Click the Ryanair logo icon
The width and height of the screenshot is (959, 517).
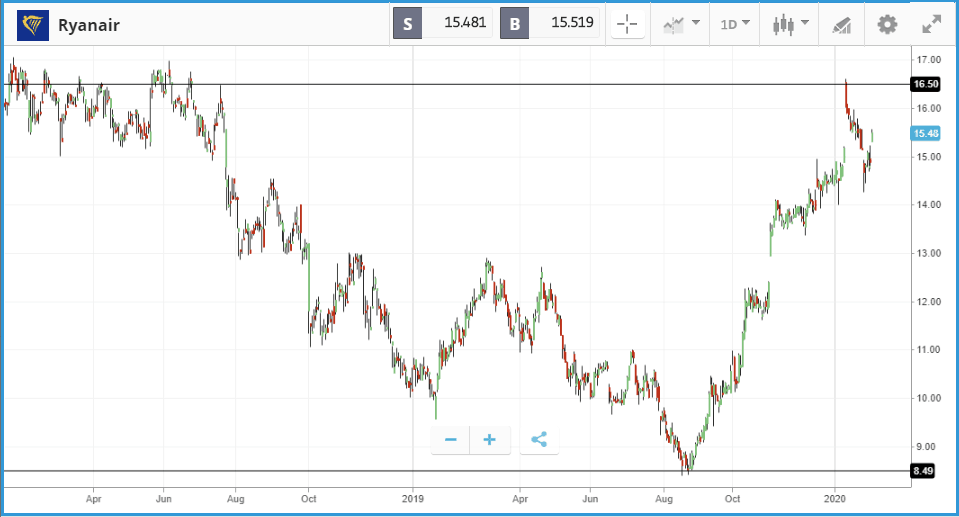point(33,25)
